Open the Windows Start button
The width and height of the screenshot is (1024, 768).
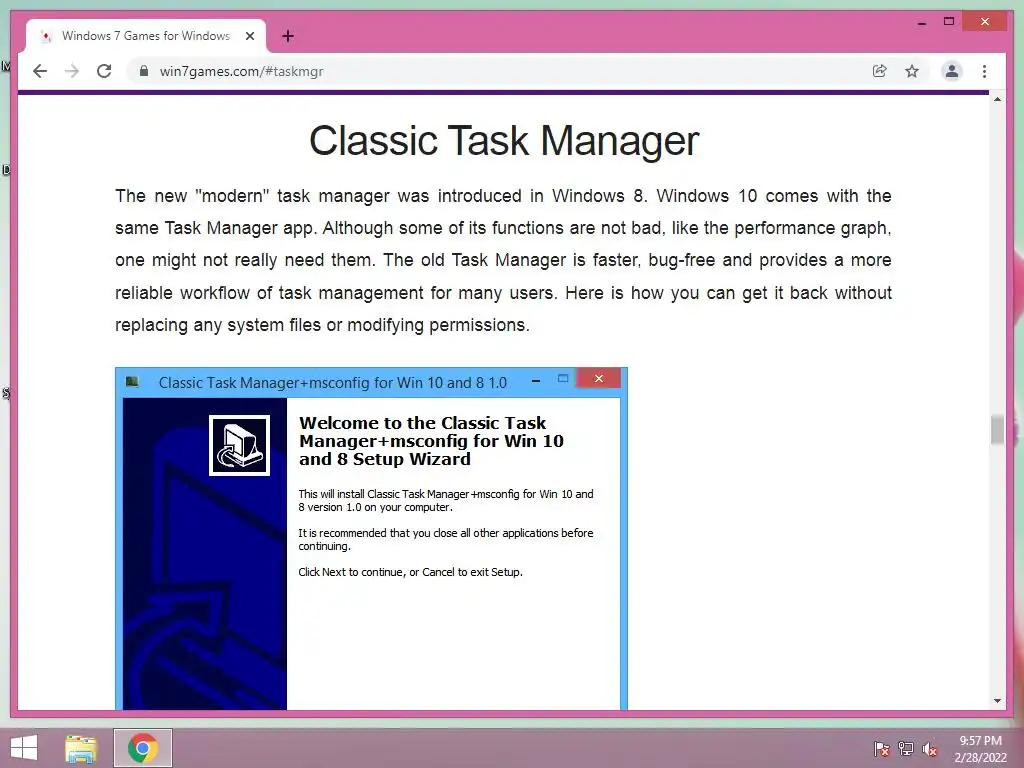click(x=24, y=748)
